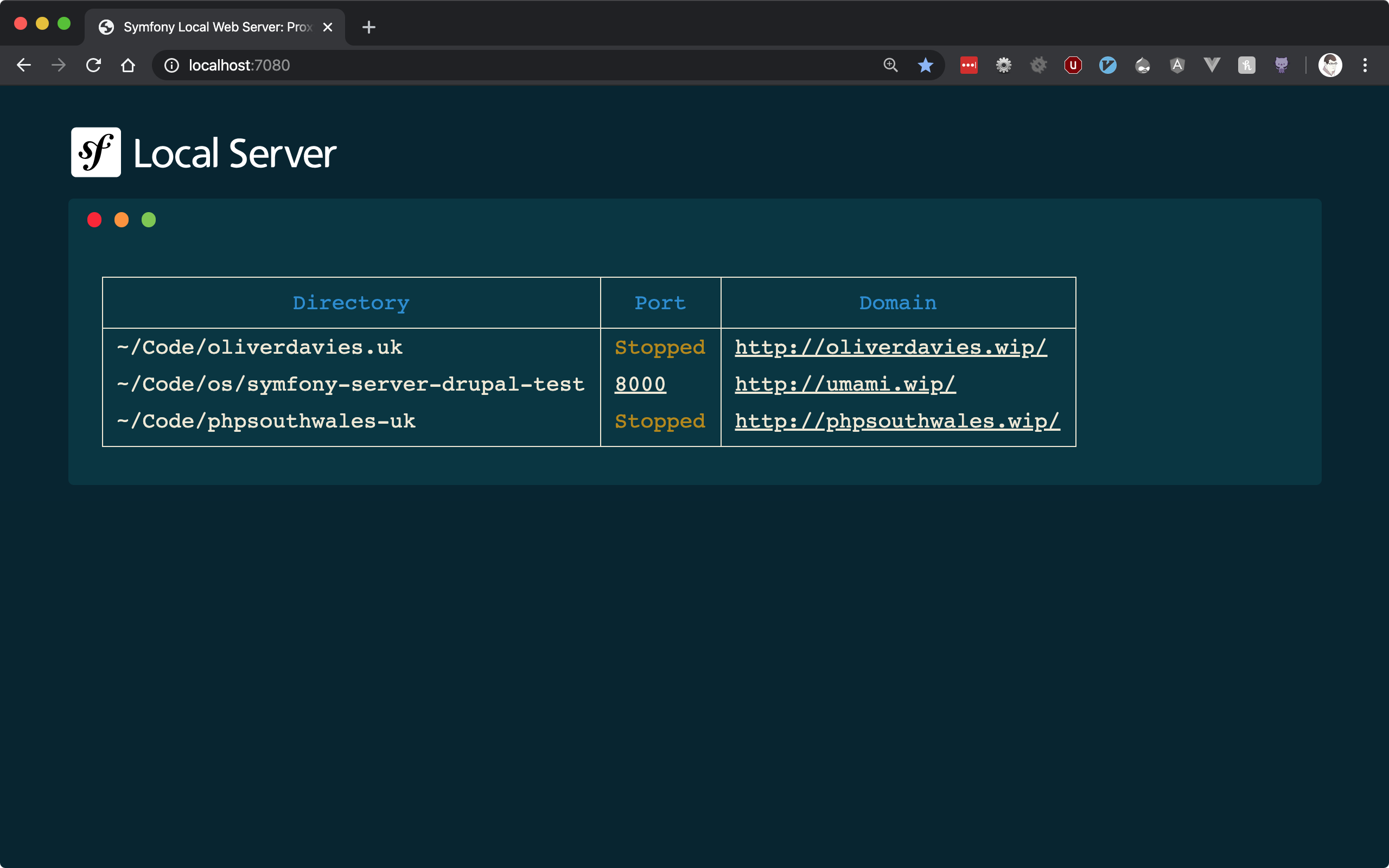Go to the home page
The width and height of the screenshot is (1389, 868).
[x=128, y=65]
